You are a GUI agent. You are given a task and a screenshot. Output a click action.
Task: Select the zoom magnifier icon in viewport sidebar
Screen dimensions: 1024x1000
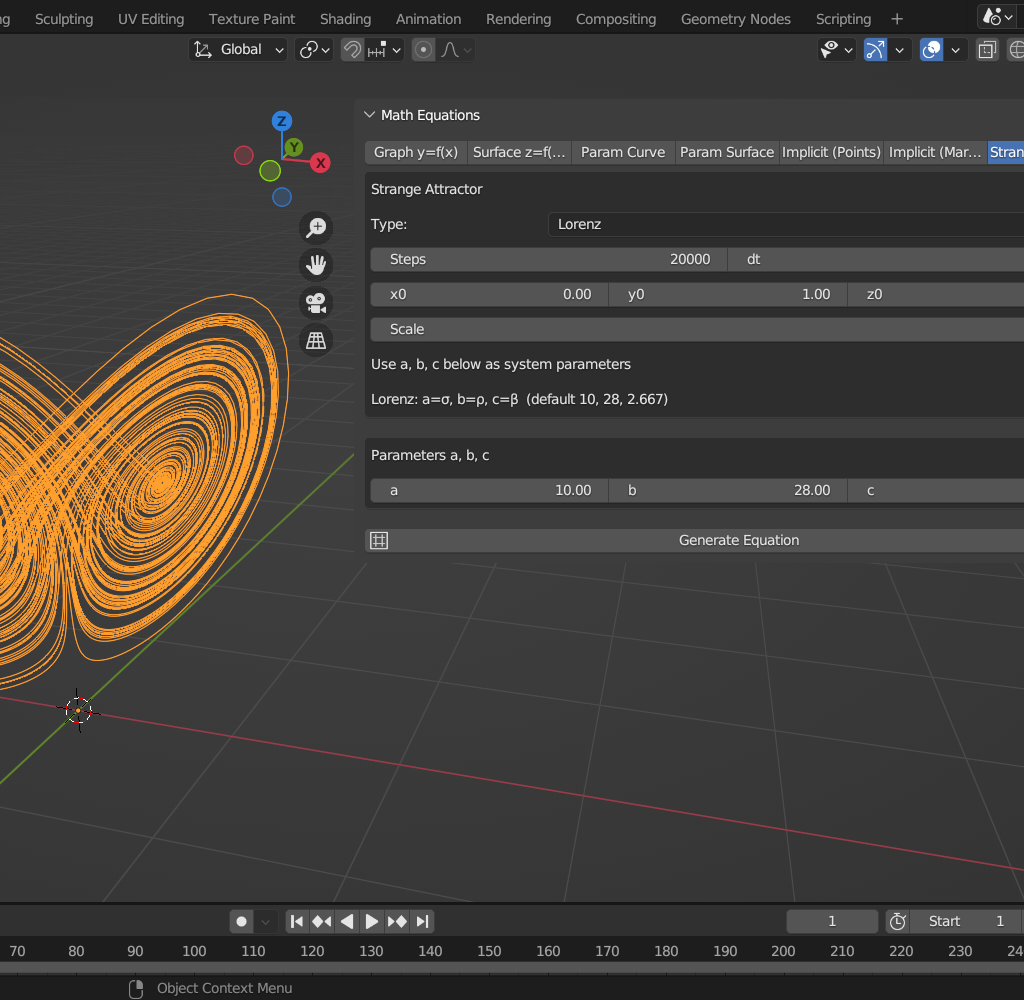(x=315, y=227)
